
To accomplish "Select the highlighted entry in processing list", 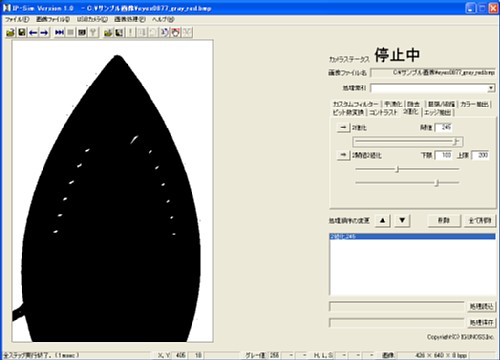I will click(412, 236).
